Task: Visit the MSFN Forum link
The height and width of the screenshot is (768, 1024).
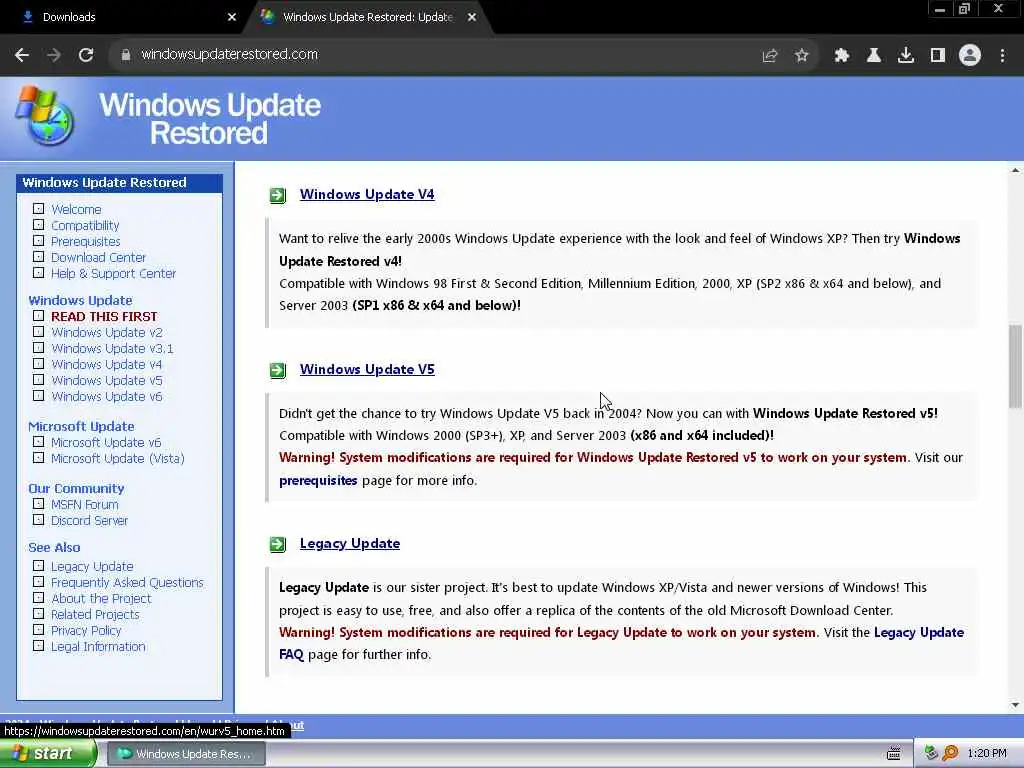Action: (85, 505)
